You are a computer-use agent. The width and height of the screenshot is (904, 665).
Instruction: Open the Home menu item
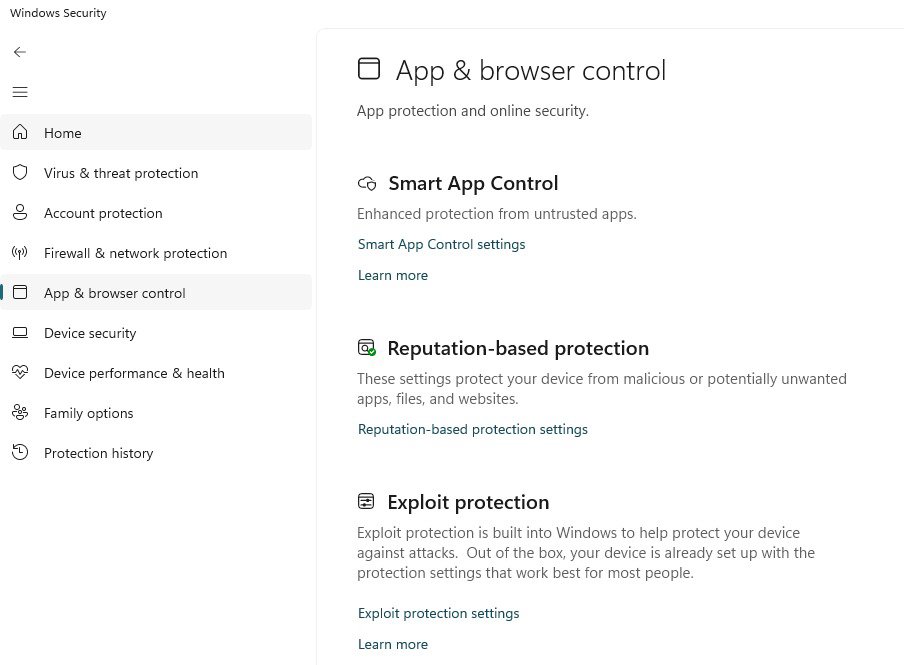click(63, 133)
